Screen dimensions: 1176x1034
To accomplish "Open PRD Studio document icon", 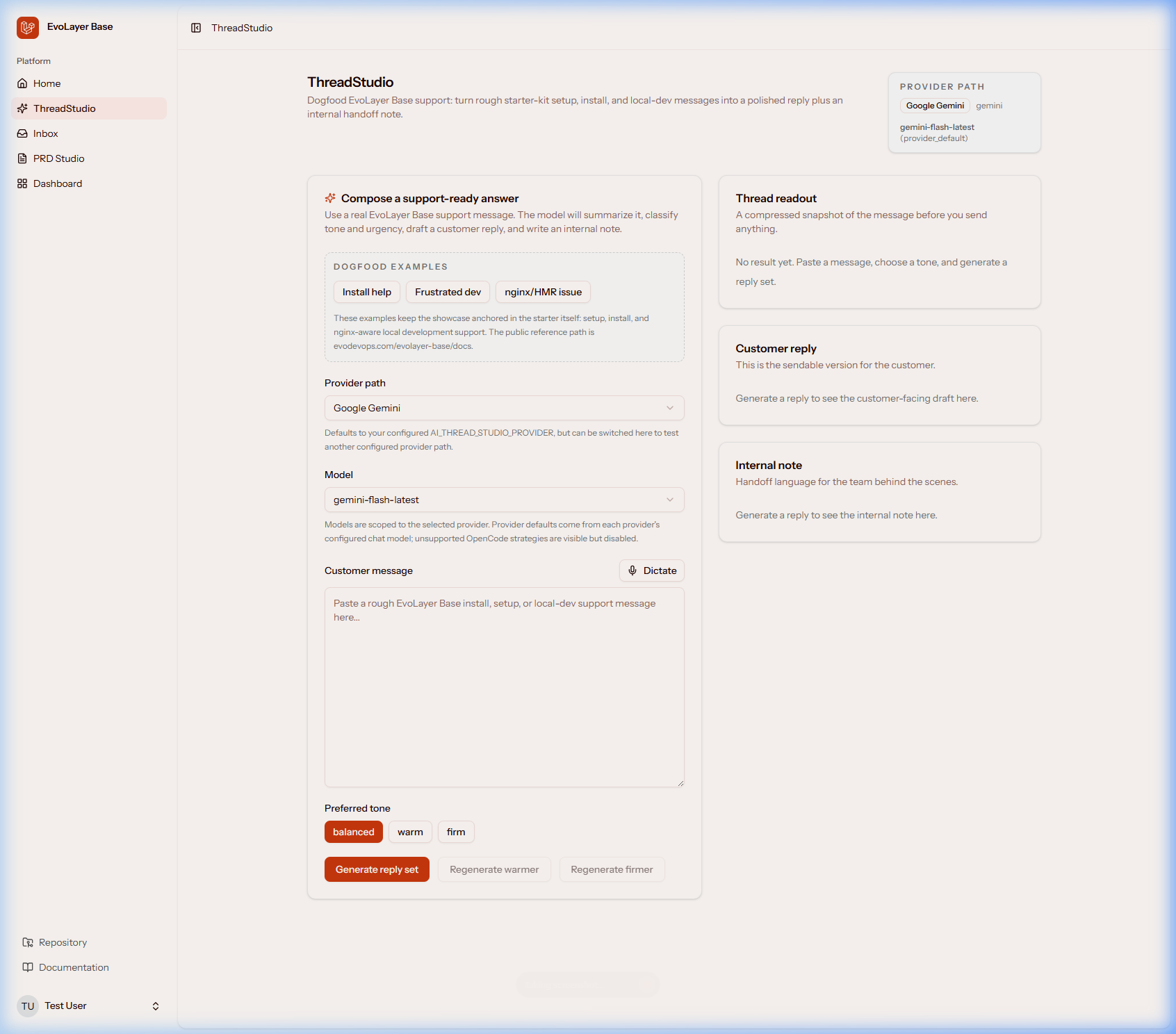I will tap(22, 158).
